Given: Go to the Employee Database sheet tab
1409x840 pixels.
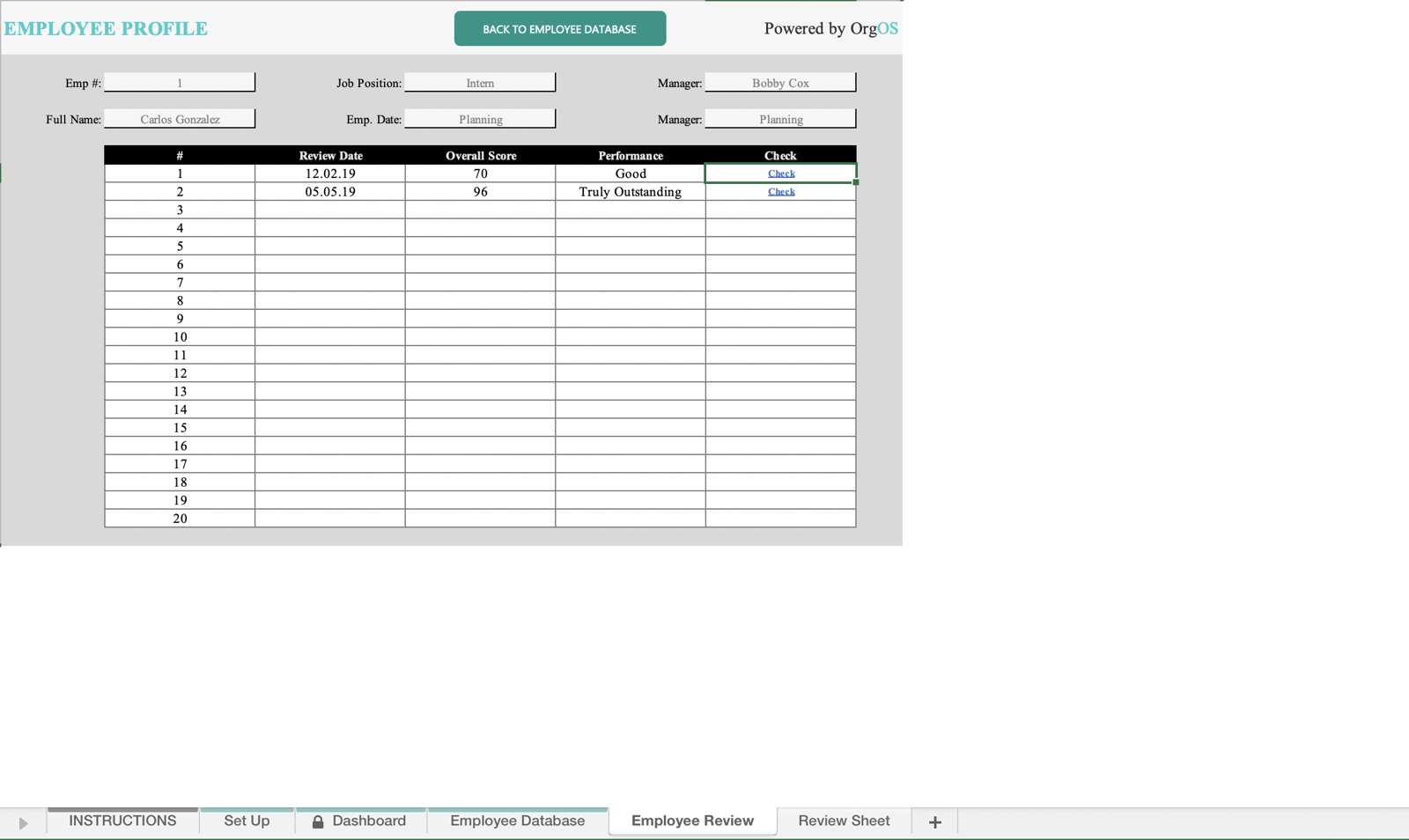Looking at the screenshot, I should pos(517,821).
